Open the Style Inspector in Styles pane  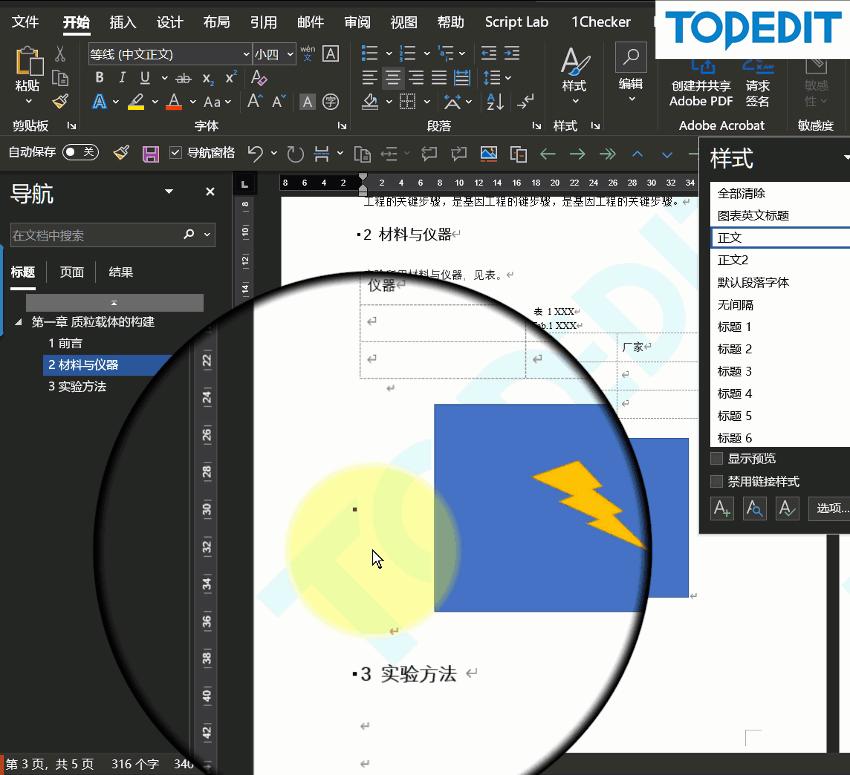tap(754, 509)
